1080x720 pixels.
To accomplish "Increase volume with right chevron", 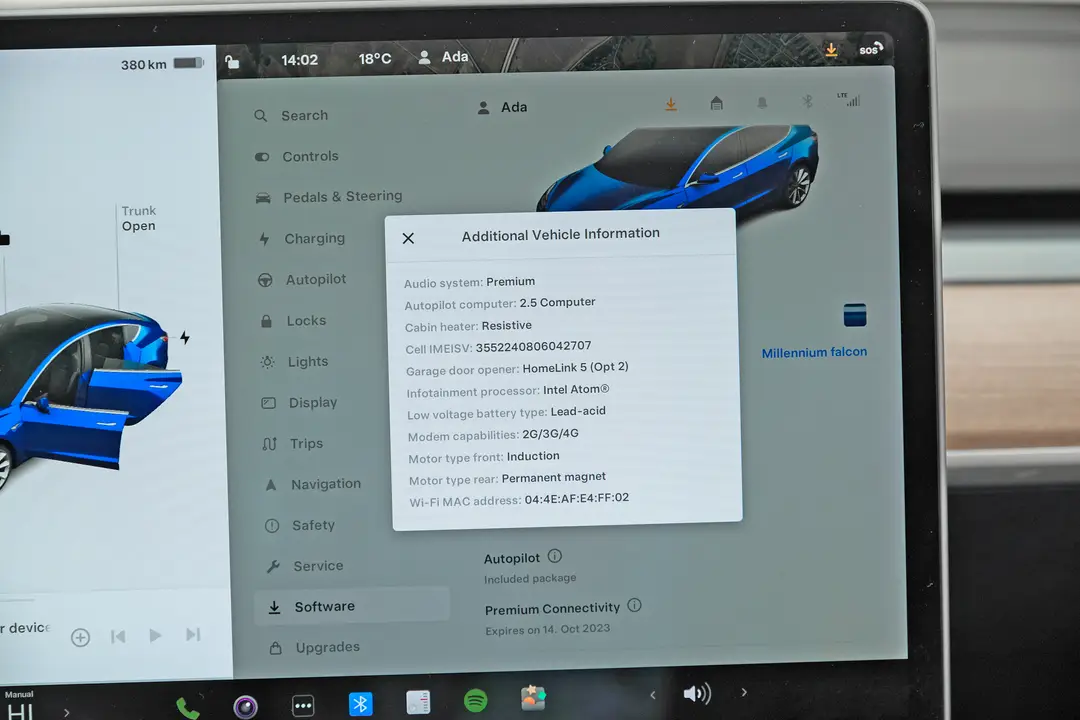I will tap(744, 692).
